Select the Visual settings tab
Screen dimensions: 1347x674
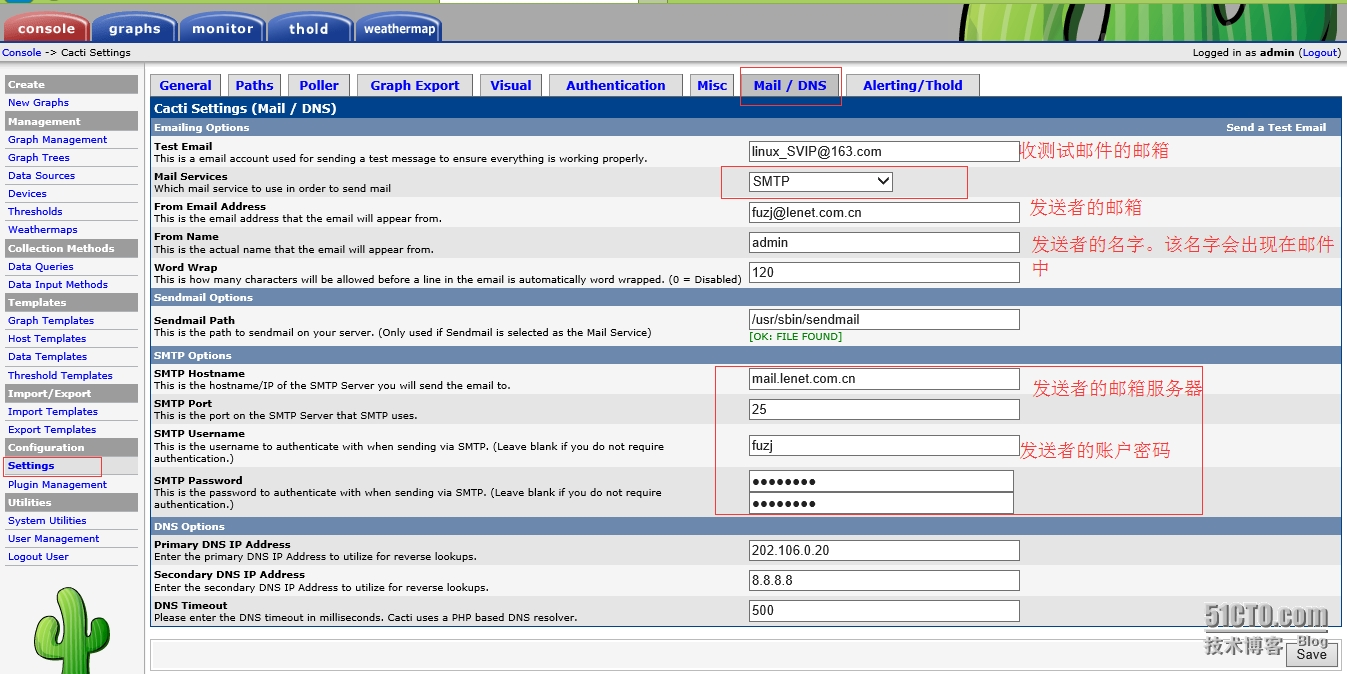point(511,85)
